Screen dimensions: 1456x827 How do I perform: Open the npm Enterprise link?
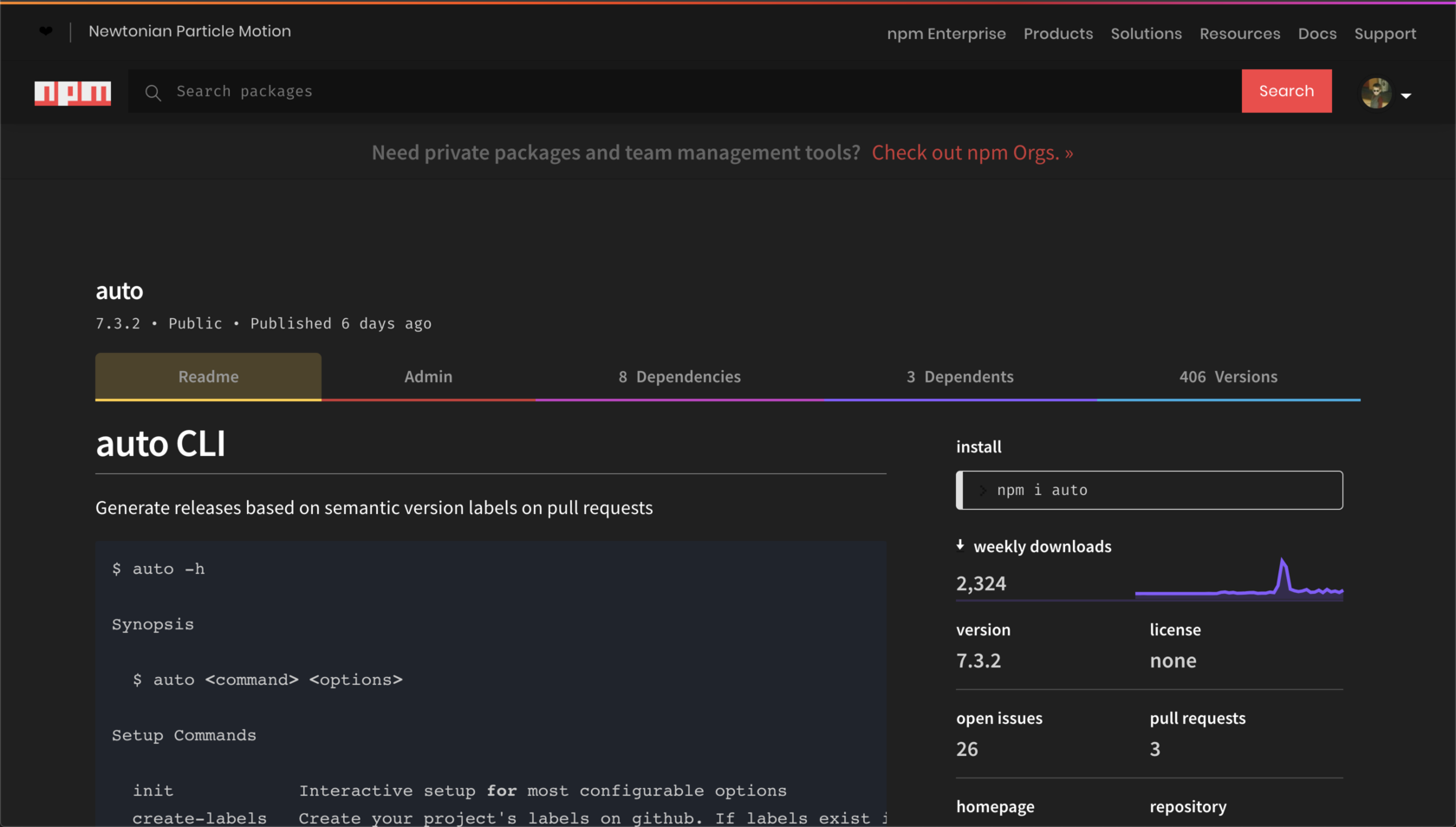(x=946, y=34)
